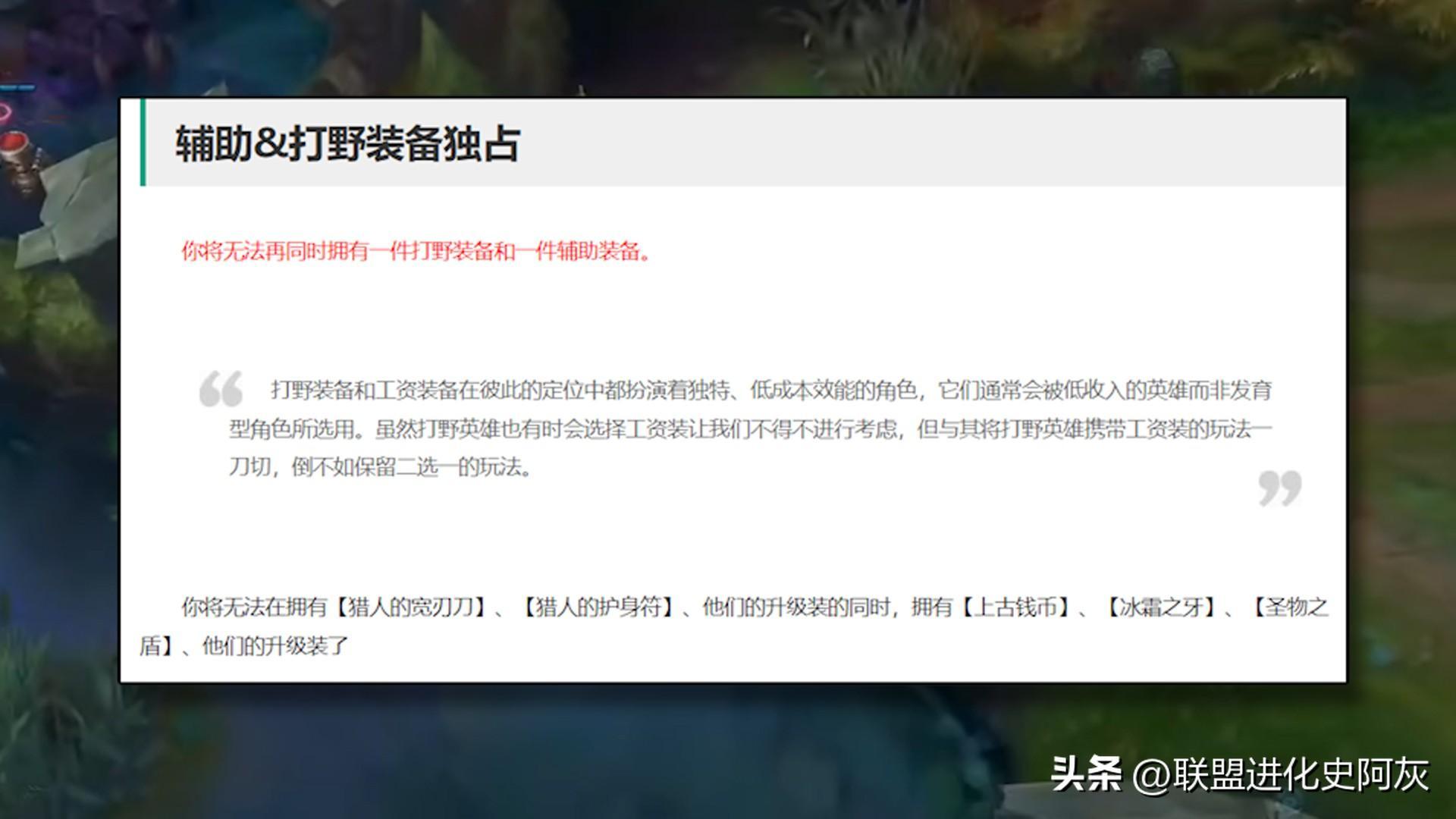This screenshot has width=1456, height=819.
Task: Click the heading 辅助&打野装备独占
Action: coord(347,143)
